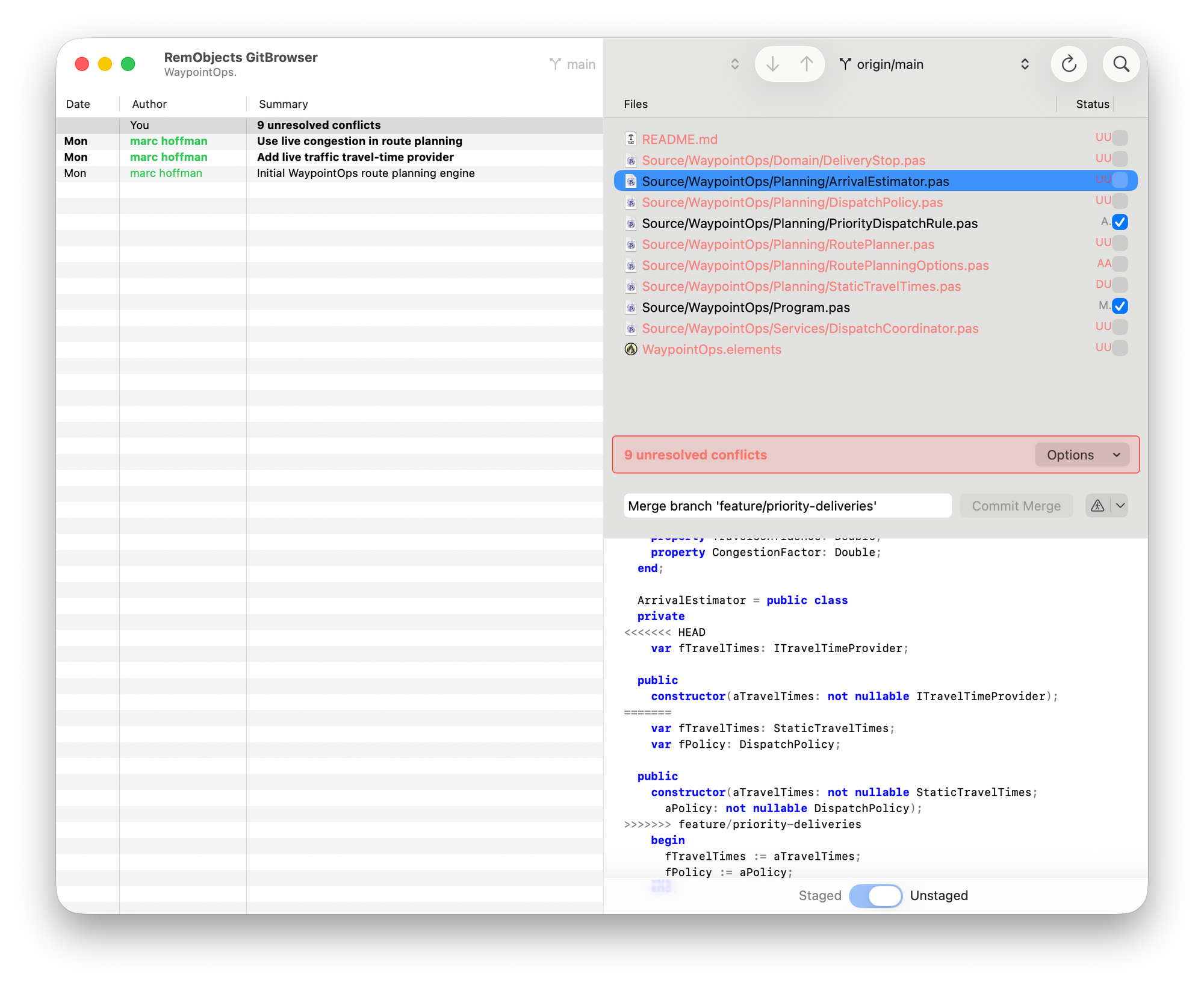Click the ArrivalEstimator.pas file icon
Viewport: 1204px width, 988px height.
pyautogui.click(x=630, y=181)
